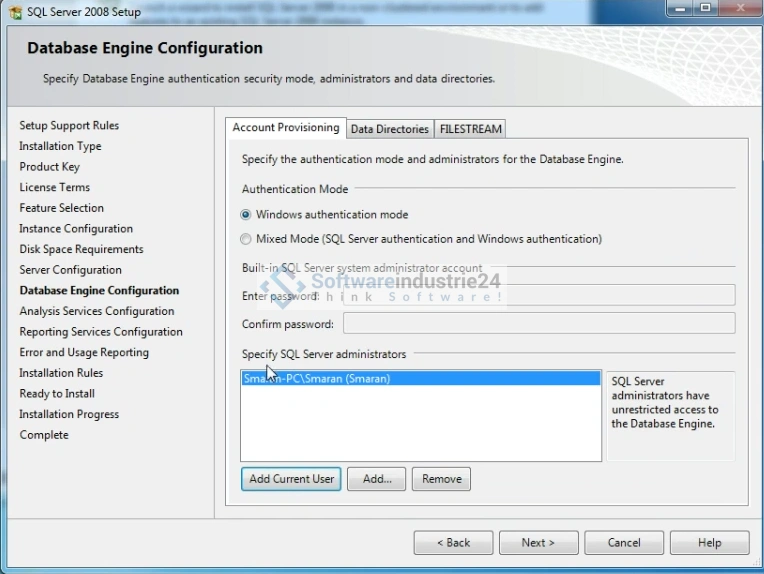Click the Enter password field
This screenshot has height=574, width=764.
coord(540,295)
